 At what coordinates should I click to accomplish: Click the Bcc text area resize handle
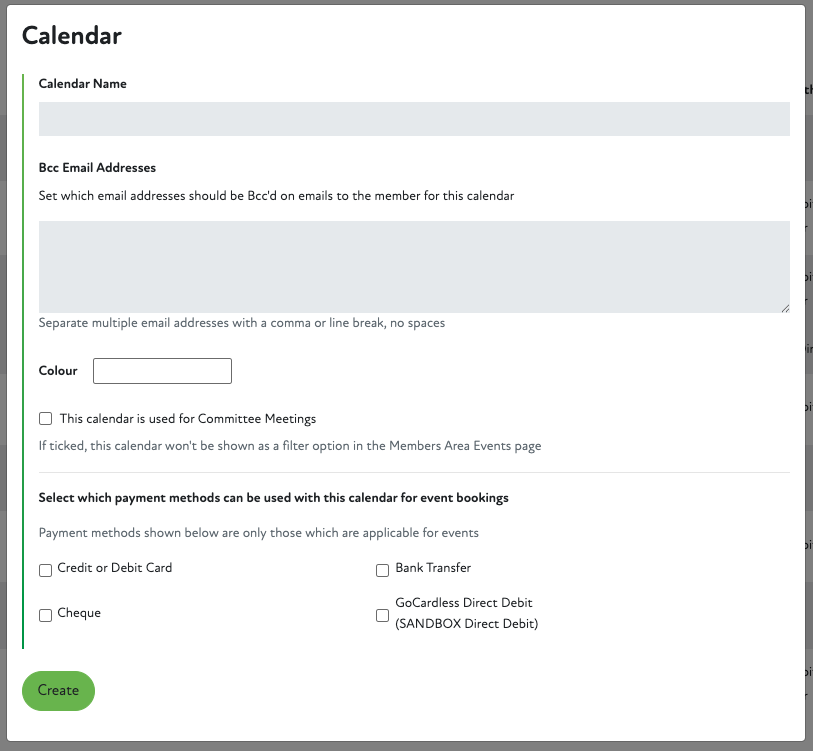(x=784, y=307)
